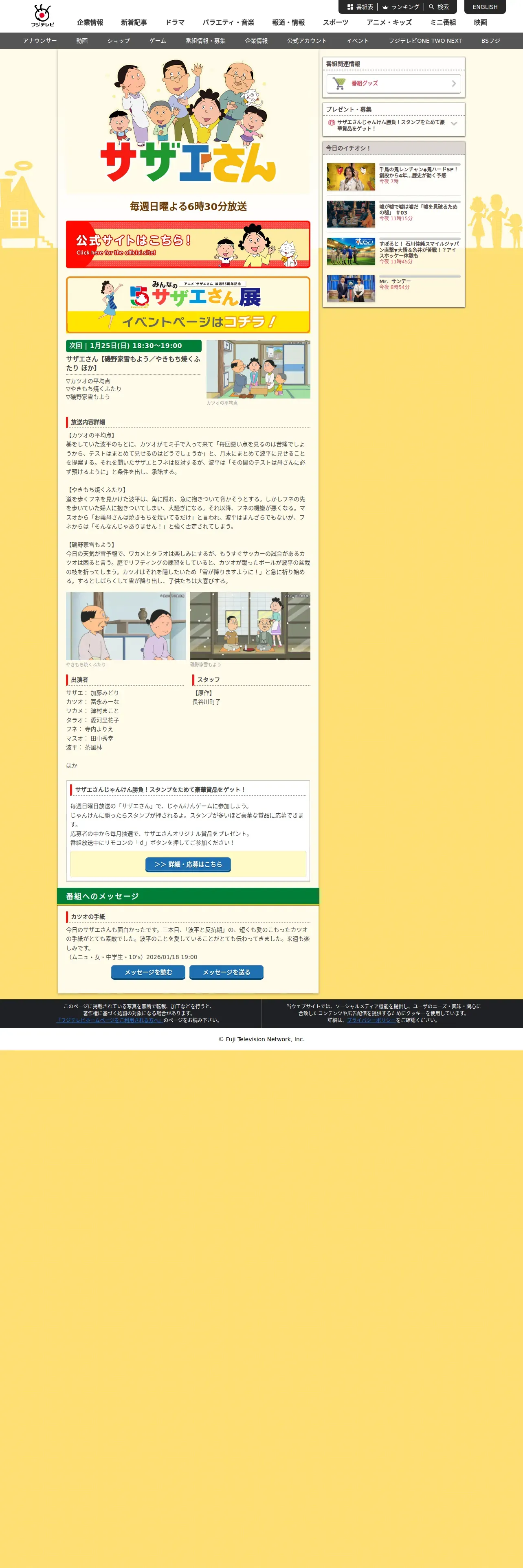Open 嘘が嘘で嘘は嘘だ title link
Viewport: 523px width, 1568px height.
coord(418,209)
